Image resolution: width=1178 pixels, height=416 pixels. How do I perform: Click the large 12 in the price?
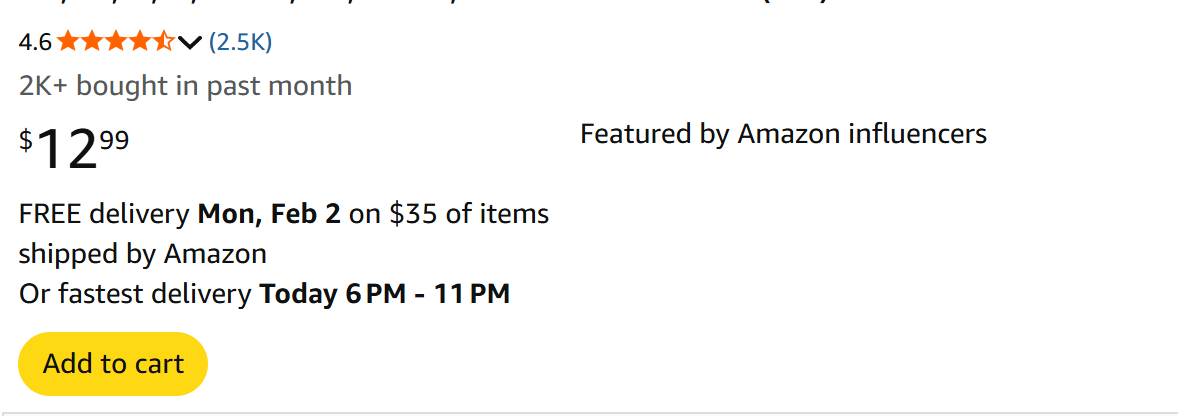pos(66,150)
